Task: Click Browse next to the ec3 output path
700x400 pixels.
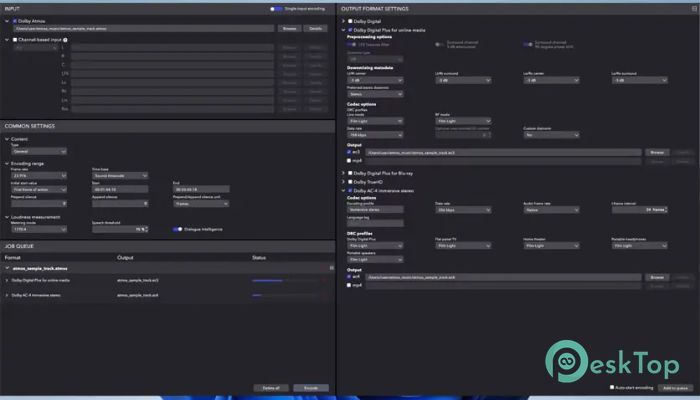Action: coord(657,152)
